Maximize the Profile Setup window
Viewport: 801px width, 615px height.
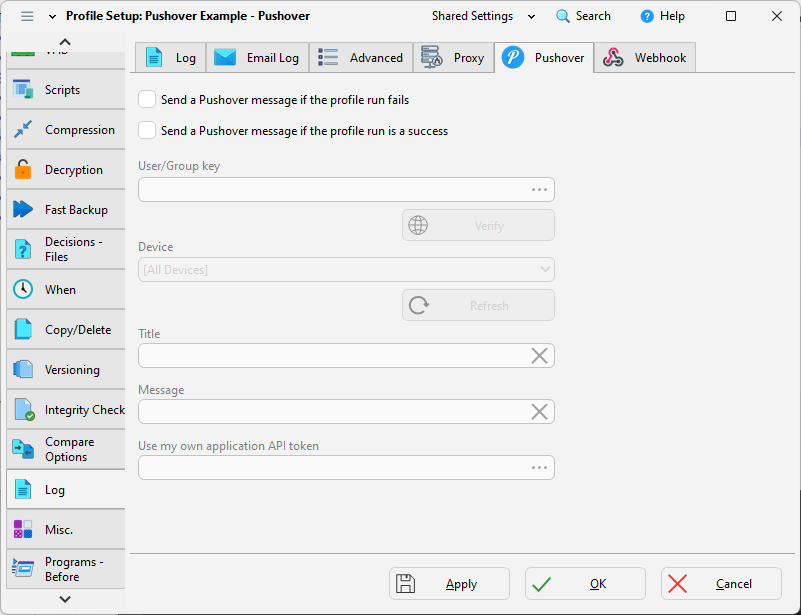pyautogui.click(x=731, y=16)
